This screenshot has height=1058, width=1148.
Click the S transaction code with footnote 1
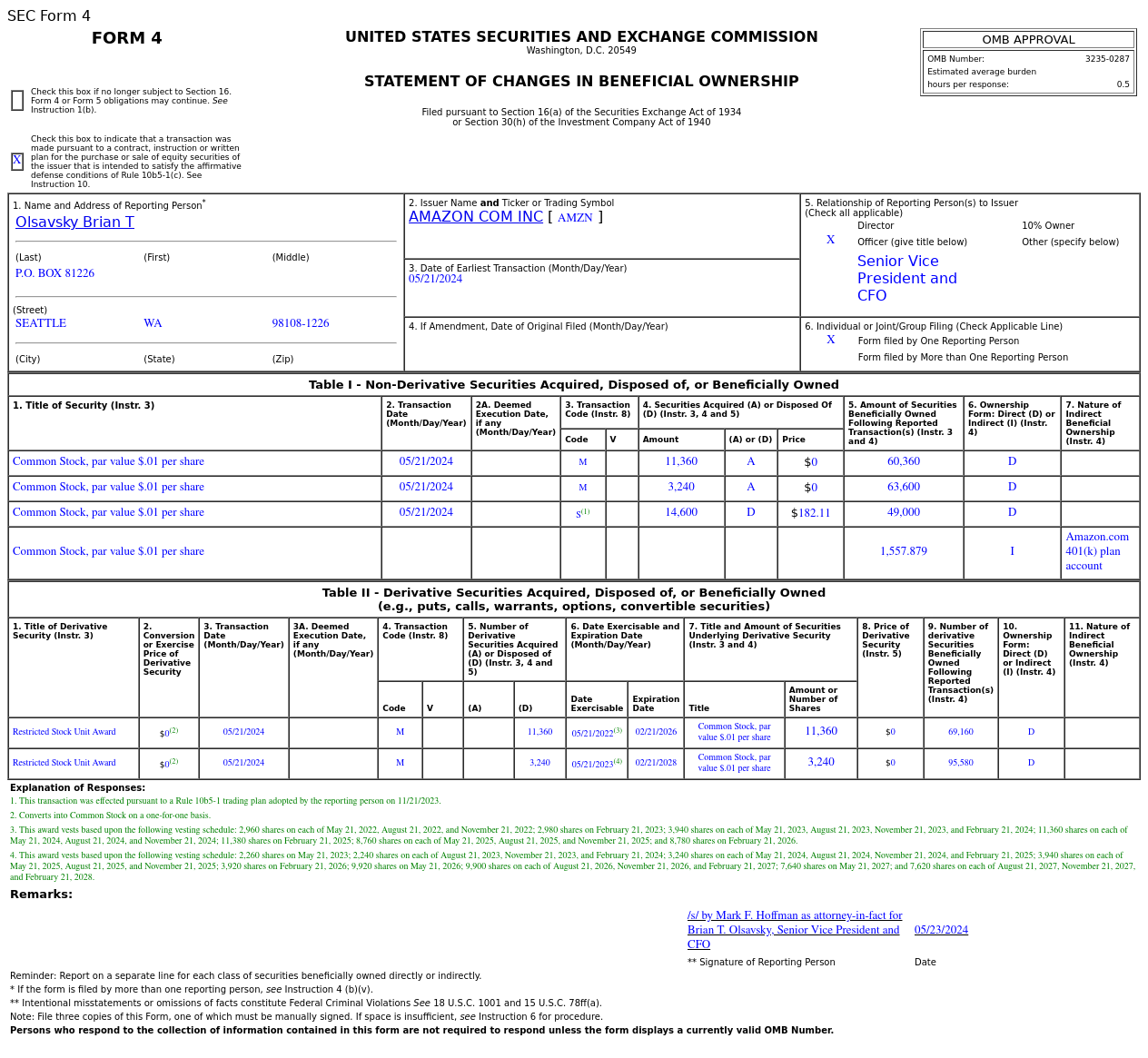coord(582,514)
